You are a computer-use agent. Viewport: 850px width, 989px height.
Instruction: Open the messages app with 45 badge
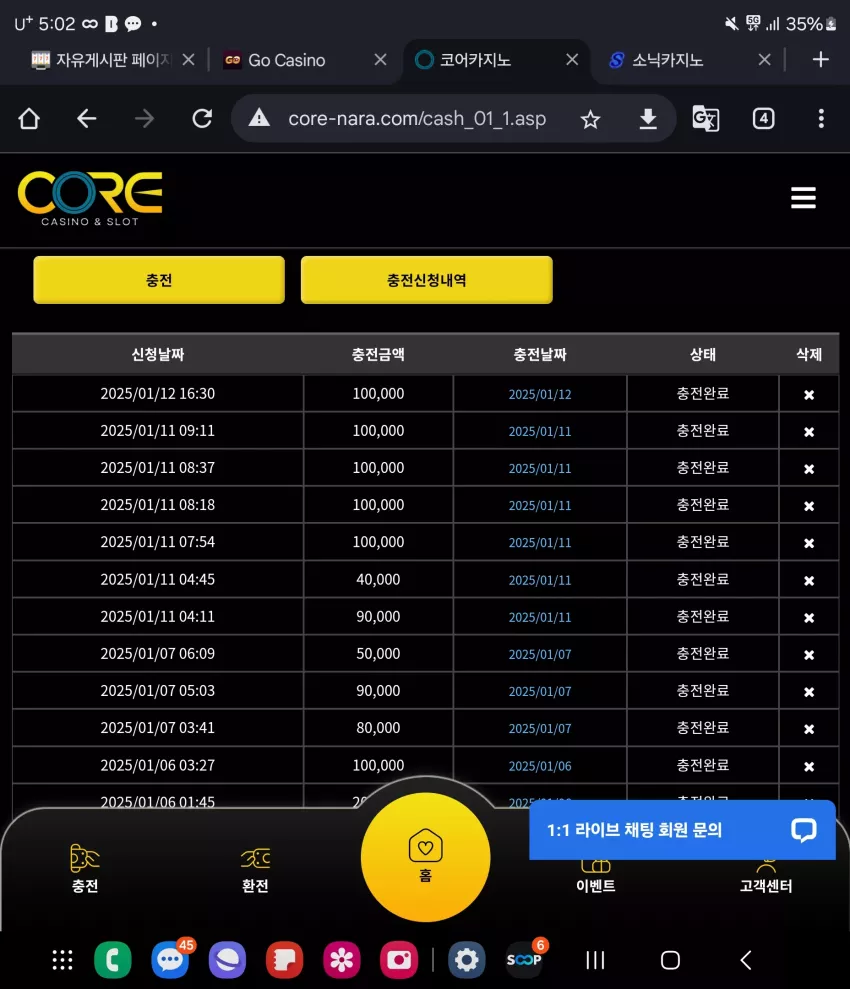click(x=170, y=959)
